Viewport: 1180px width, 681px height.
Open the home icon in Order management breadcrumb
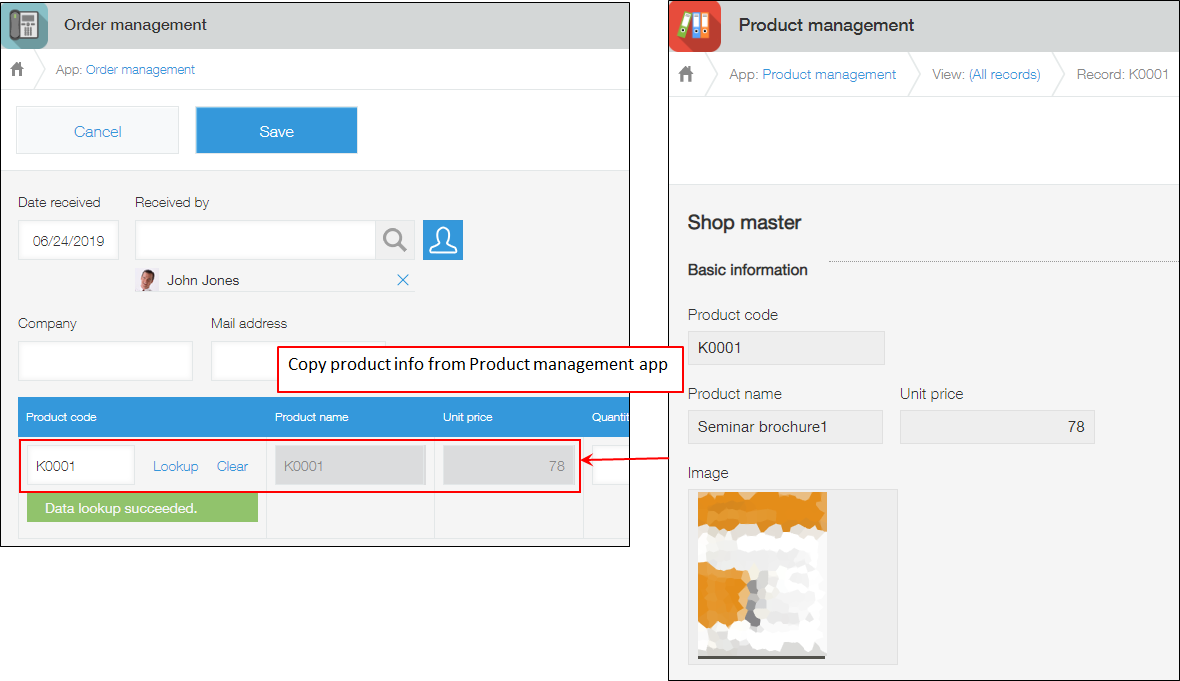pyautogui.click(x=16, y=69)
